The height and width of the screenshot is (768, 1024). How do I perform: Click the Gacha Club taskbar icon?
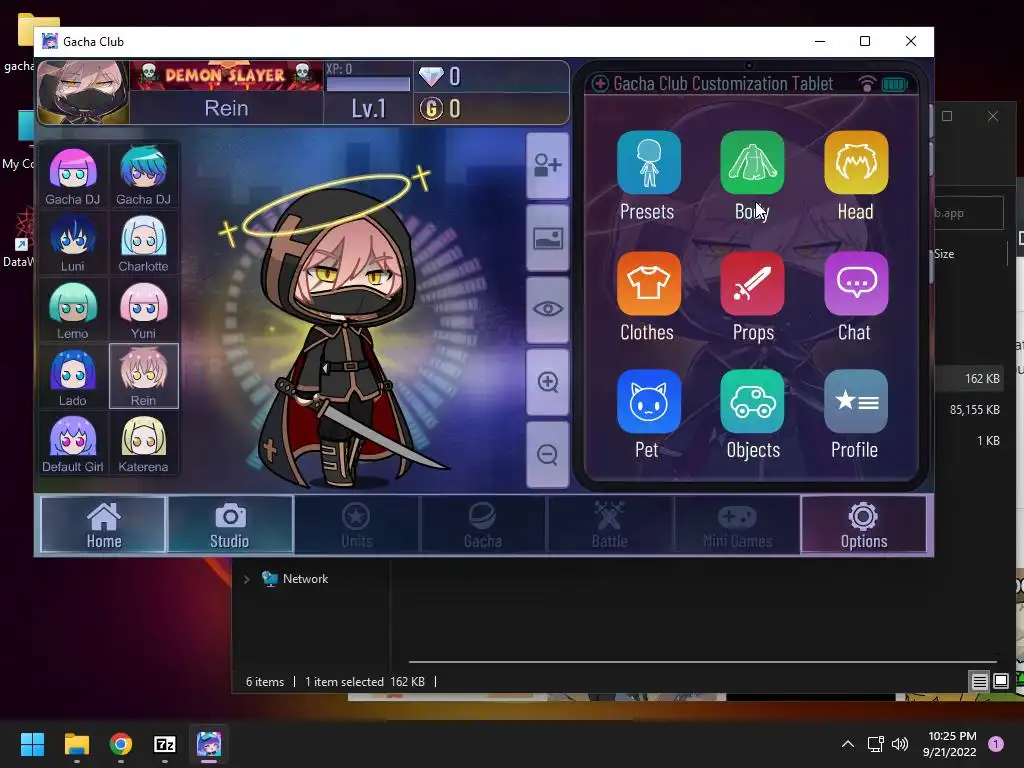pyautogui.click(x=209, y=744)
